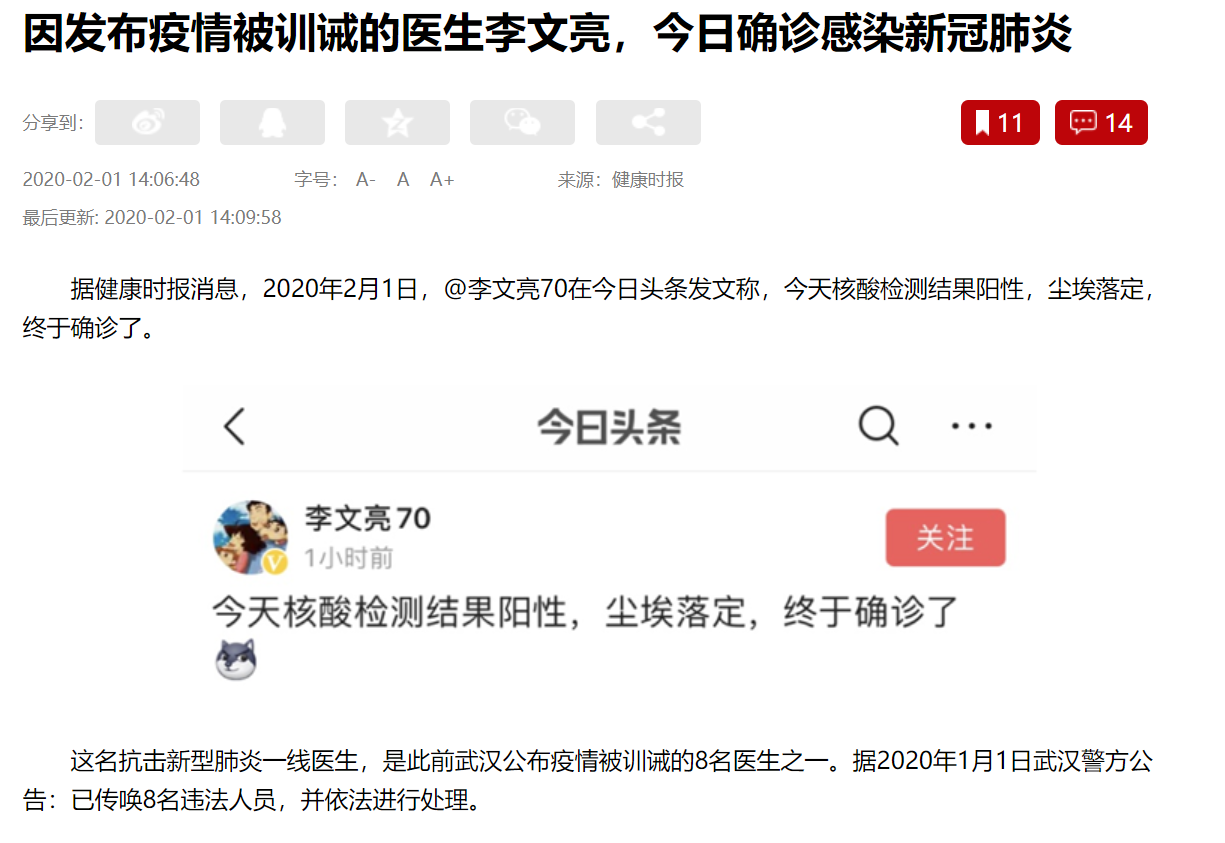1225x843 pixels.
Task: Click the 健康时报 source label
Action: point(648,180)
